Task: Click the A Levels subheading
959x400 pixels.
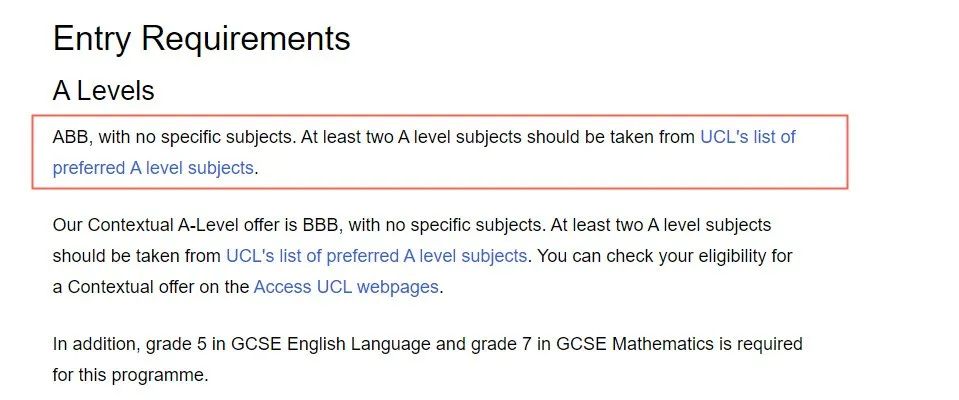Action: [x=103, y=91]
